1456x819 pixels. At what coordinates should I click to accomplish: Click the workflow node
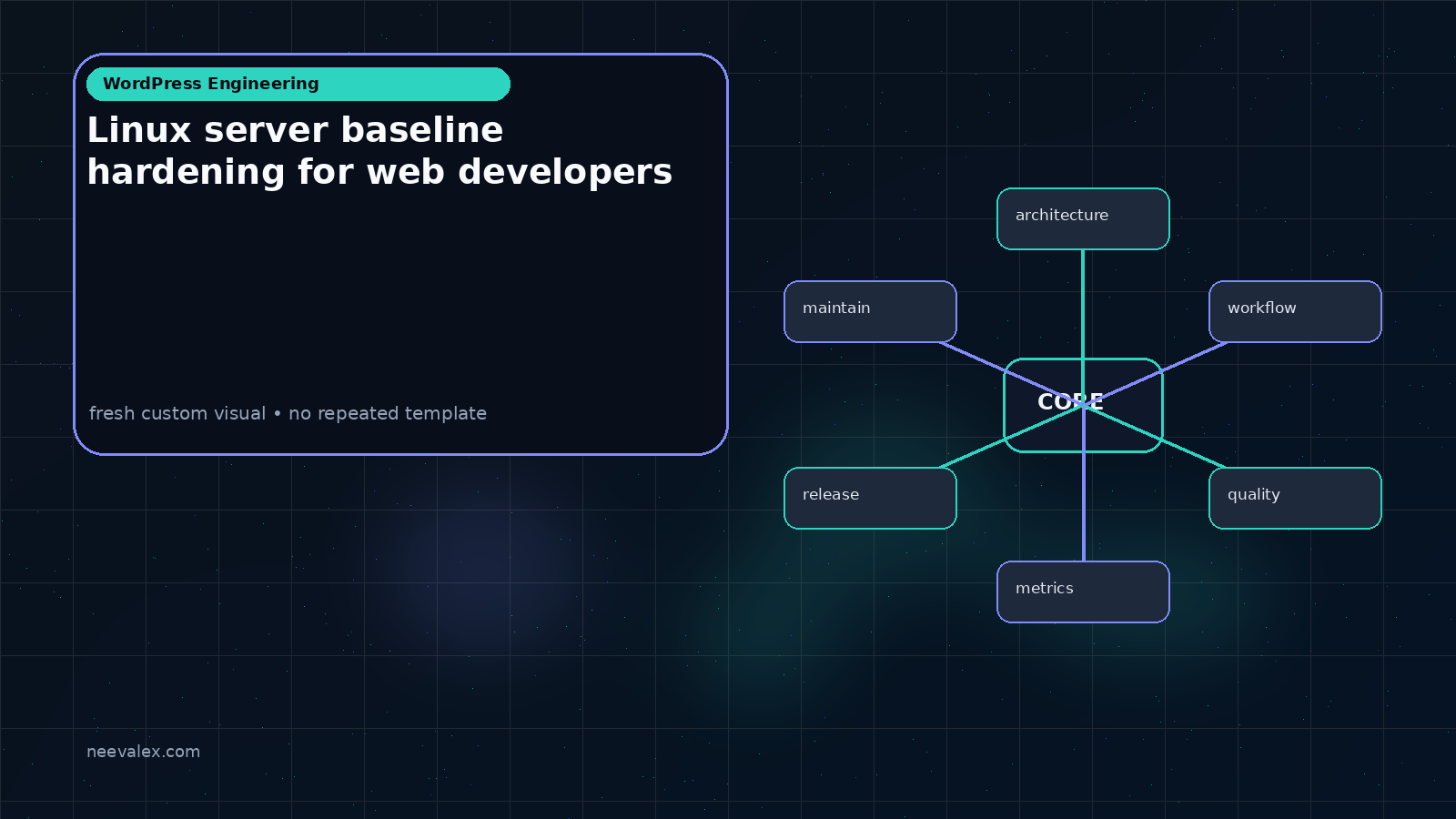tap(1295, 311)
